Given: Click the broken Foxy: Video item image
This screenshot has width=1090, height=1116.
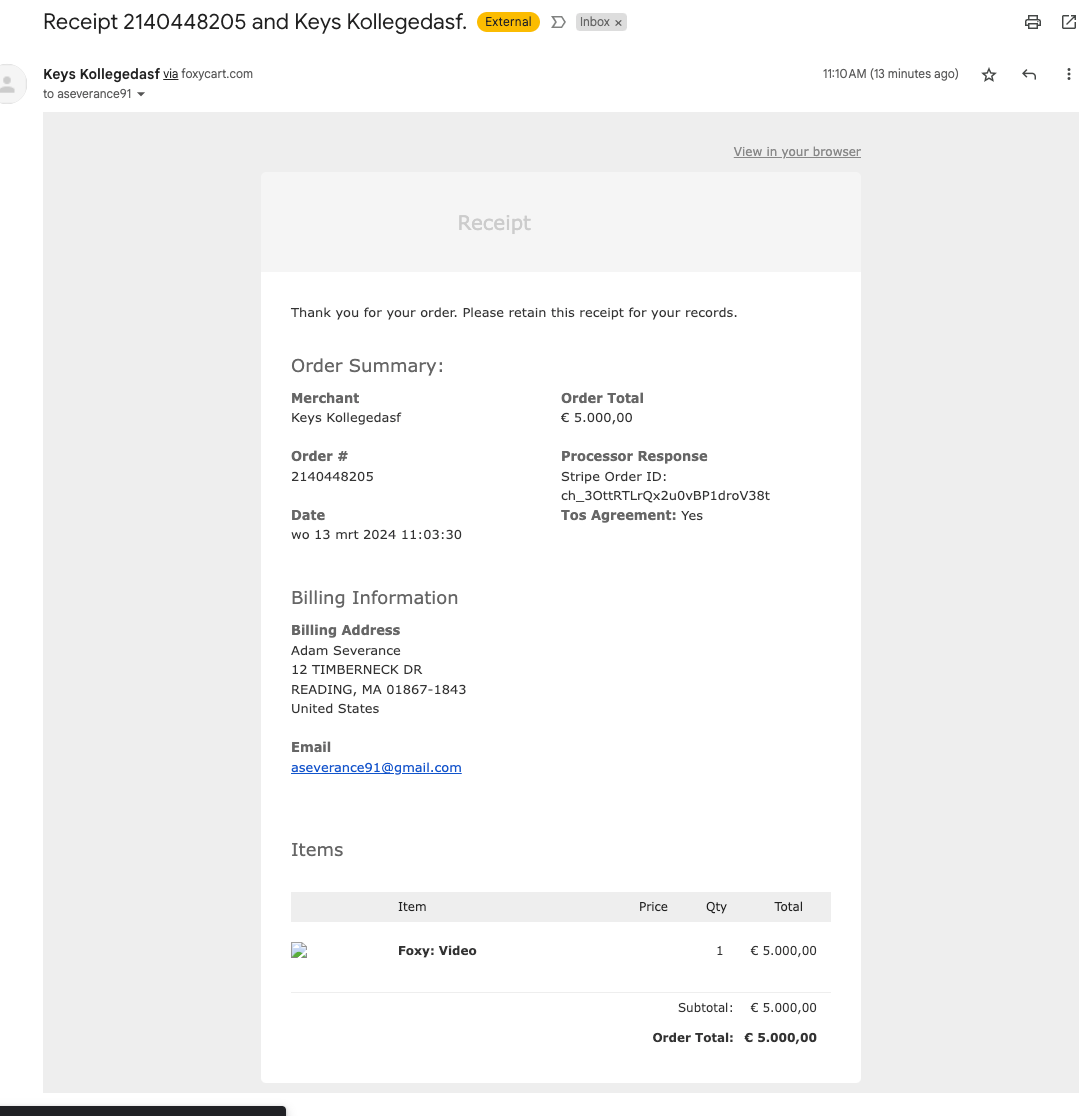Looking at the screenshot, I should point(299,950).
